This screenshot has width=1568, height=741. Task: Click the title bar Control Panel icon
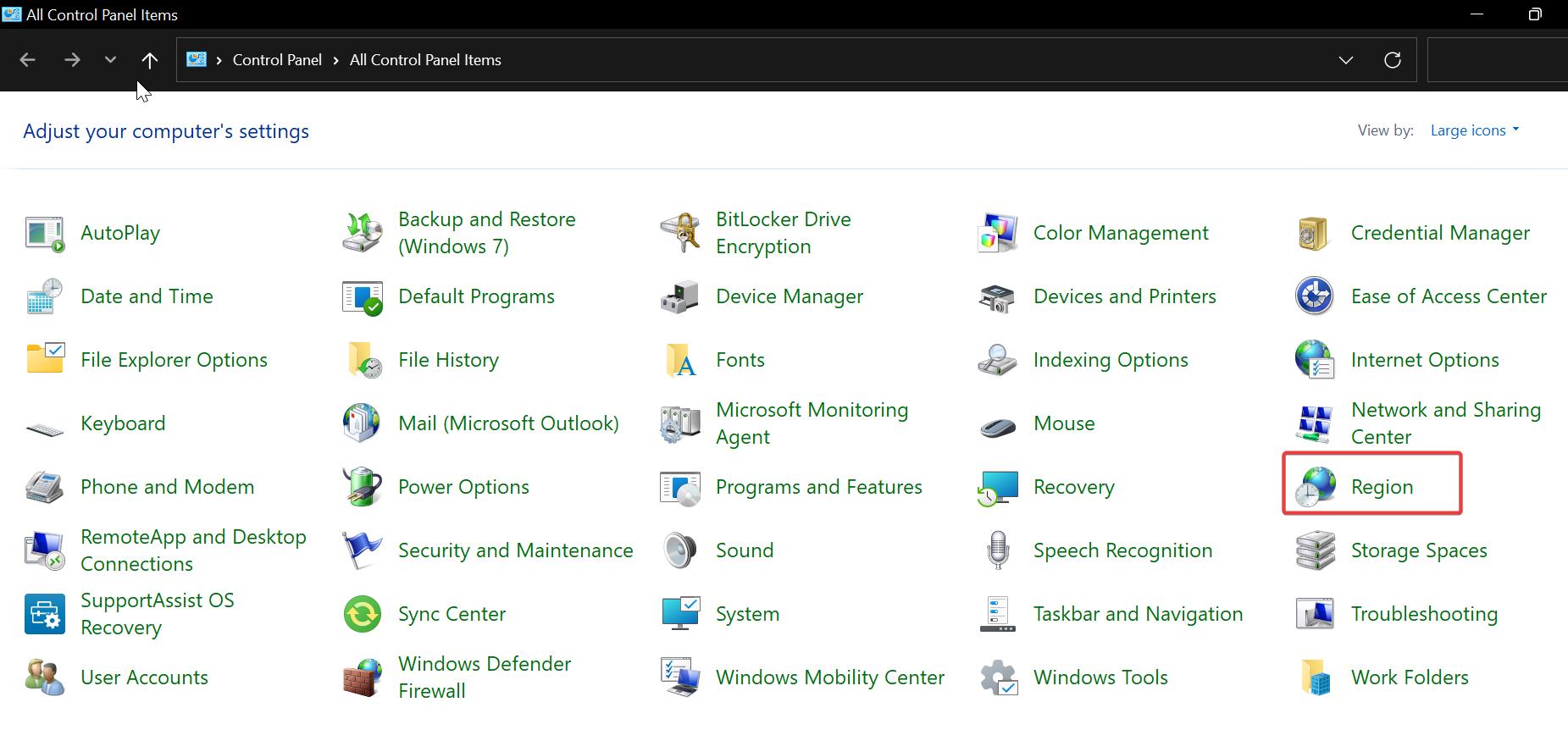(x=12, y=14)
